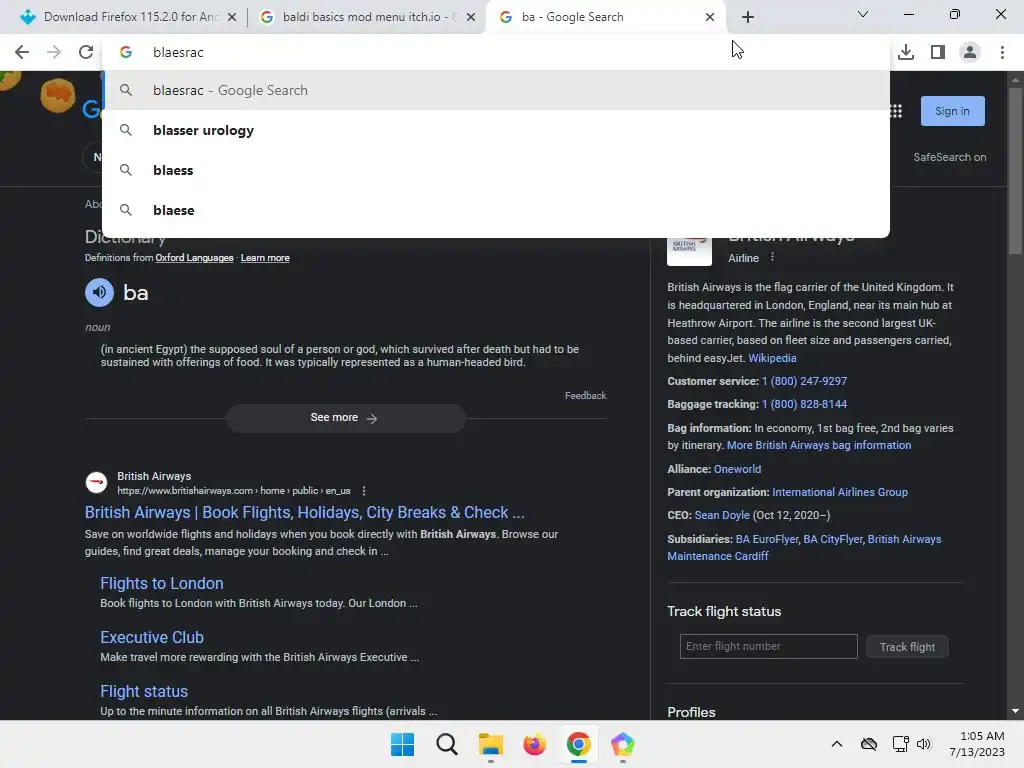Click the Sign in button
This screenshot has height=768, width=1024.
(952, 111)
